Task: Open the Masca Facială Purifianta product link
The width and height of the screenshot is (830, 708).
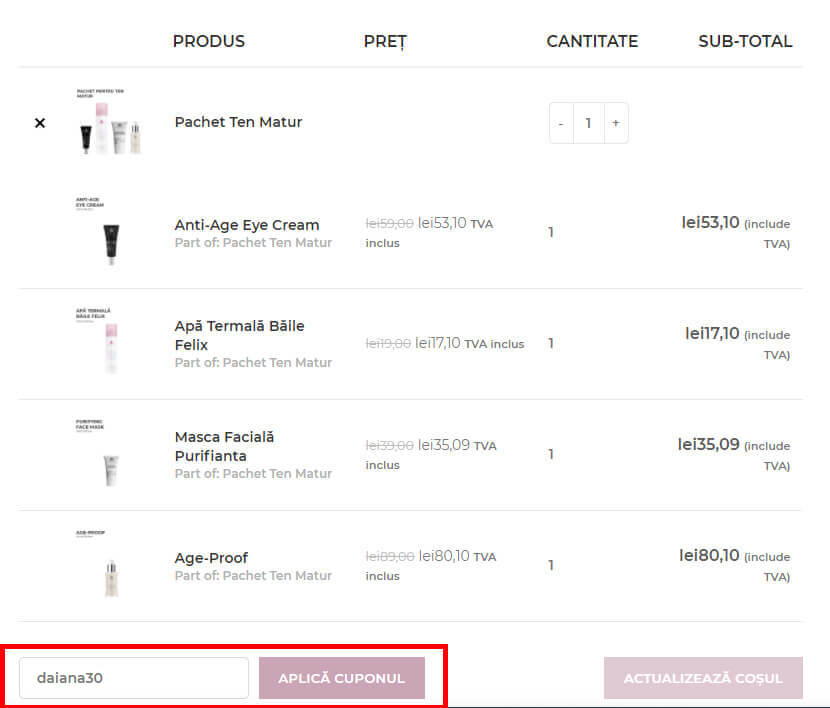Action: click(224, 446)
